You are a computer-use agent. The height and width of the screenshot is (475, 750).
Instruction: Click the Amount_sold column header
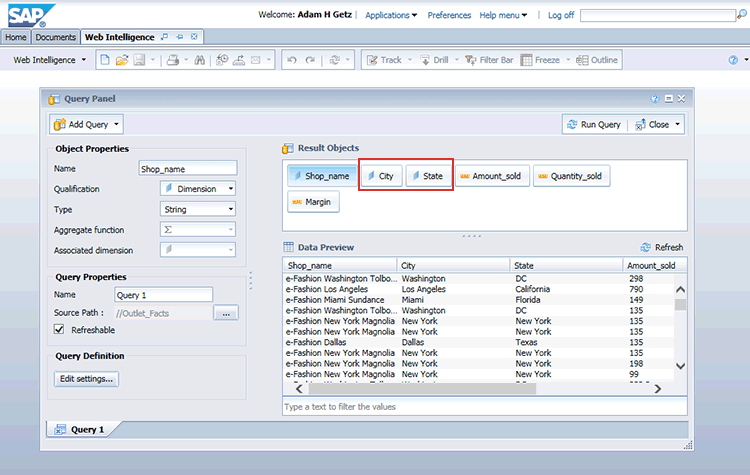point(654,265)
